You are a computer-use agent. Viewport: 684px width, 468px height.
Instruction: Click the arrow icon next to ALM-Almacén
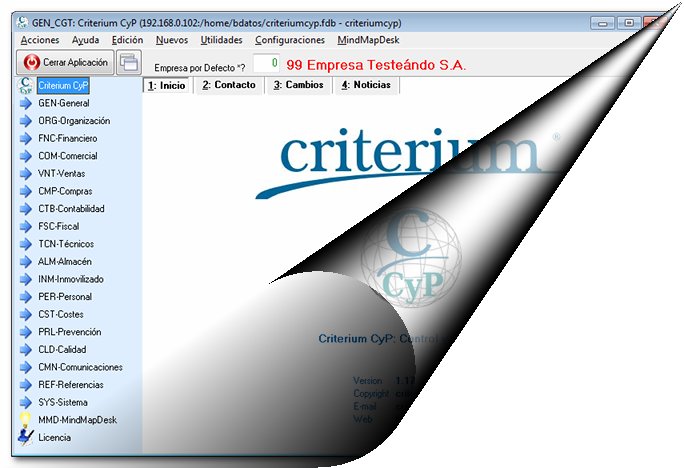pos(26,262)
